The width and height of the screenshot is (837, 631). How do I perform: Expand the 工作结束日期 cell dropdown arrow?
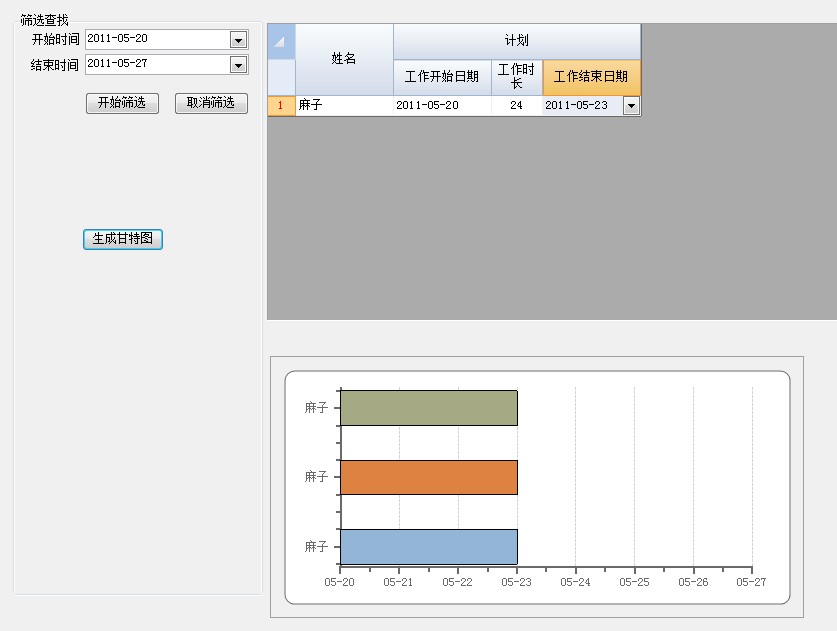(x=631, y=106)
